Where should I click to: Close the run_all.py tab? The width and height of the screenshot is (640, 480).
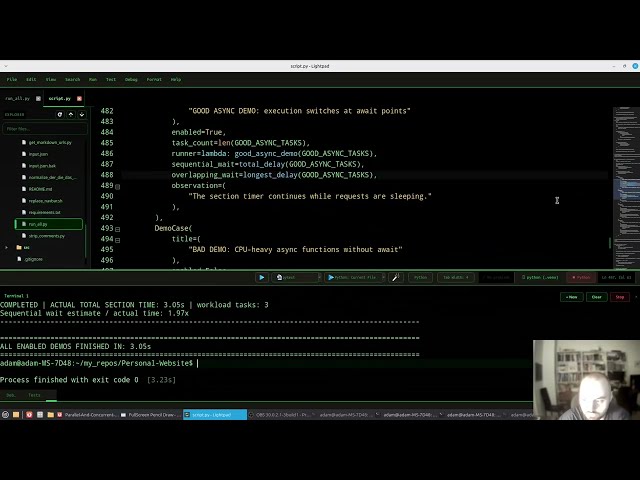pyautogui.click(x=38, y=98)
